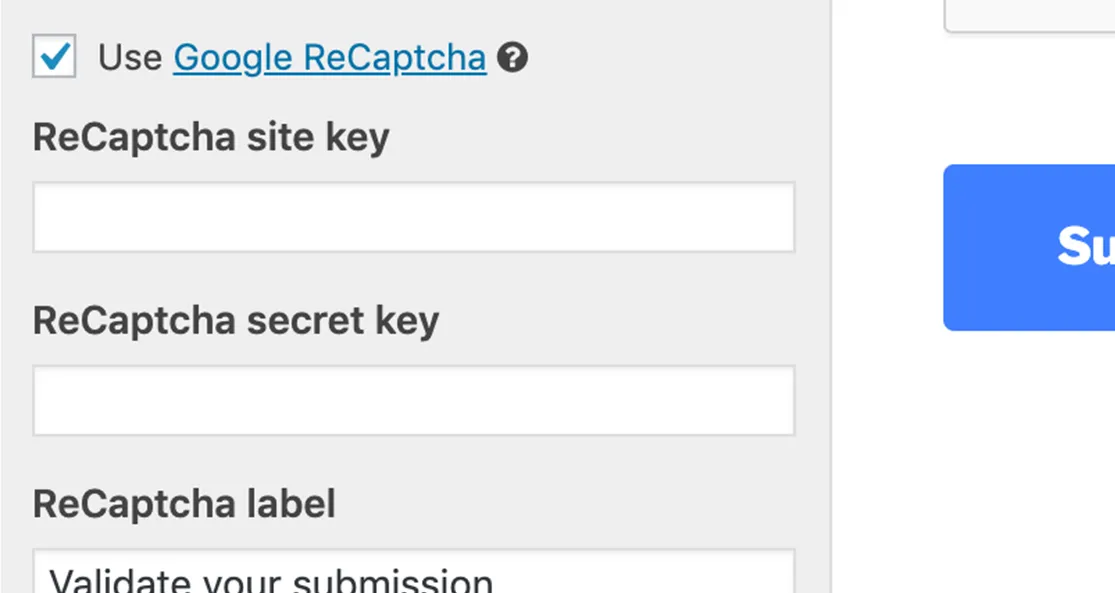Click the "Validate your submission" text
Screen dimensions: 1115x593
[271, 581]
